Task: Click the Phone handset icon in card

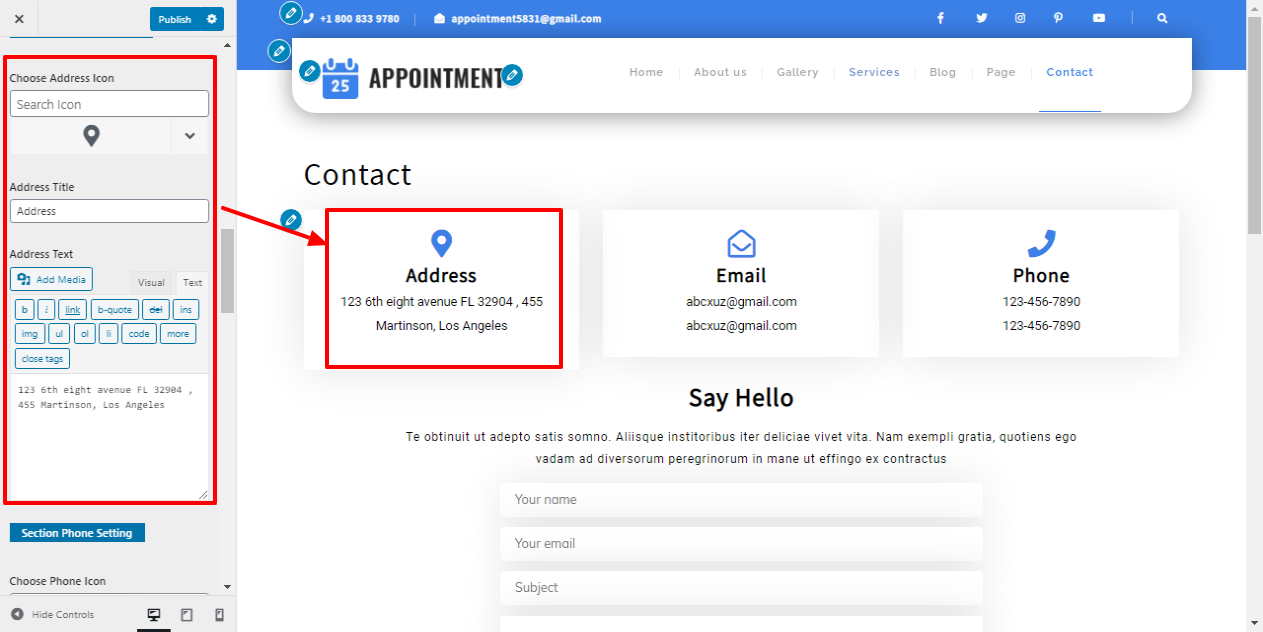Action: [x=1041, y=243]
